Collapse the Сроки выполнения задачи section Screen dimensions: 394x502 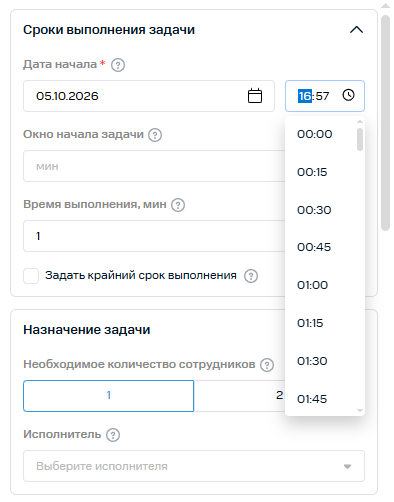click(x=356, y=30)
